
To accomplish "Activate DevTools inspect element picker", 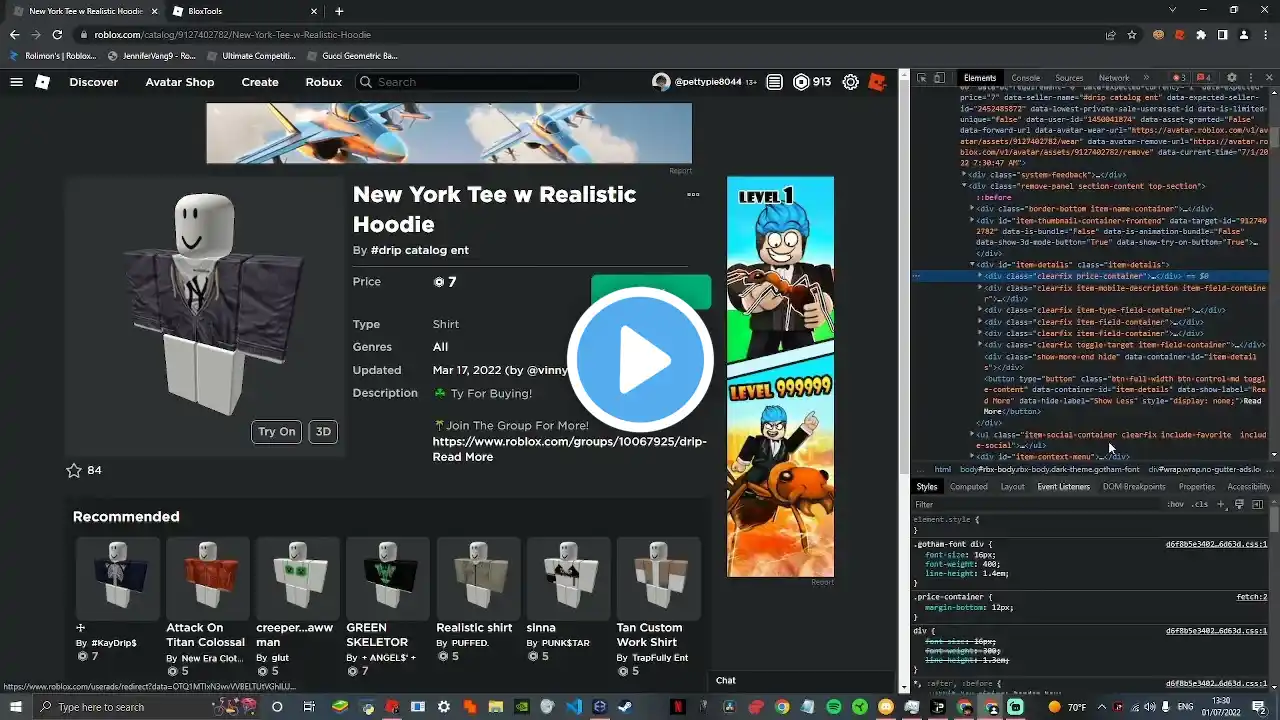I will [x=923, y=78].
